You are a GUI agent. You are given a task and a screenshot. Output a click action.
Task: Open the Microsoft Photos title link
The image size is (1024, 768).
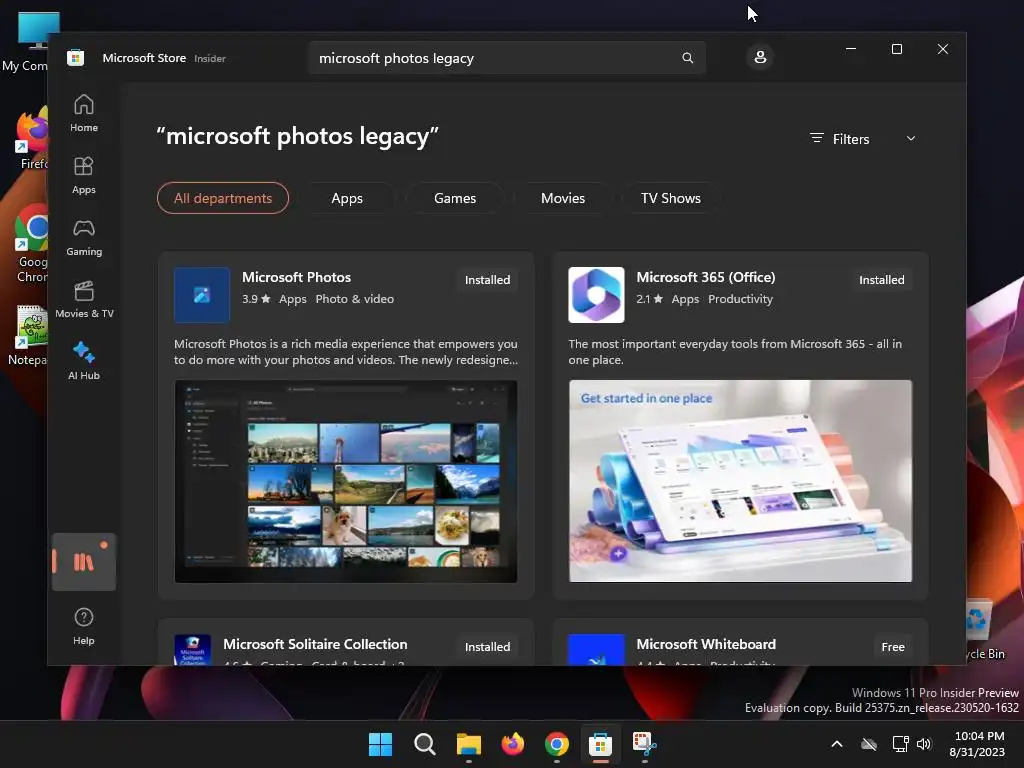point(296,277)
